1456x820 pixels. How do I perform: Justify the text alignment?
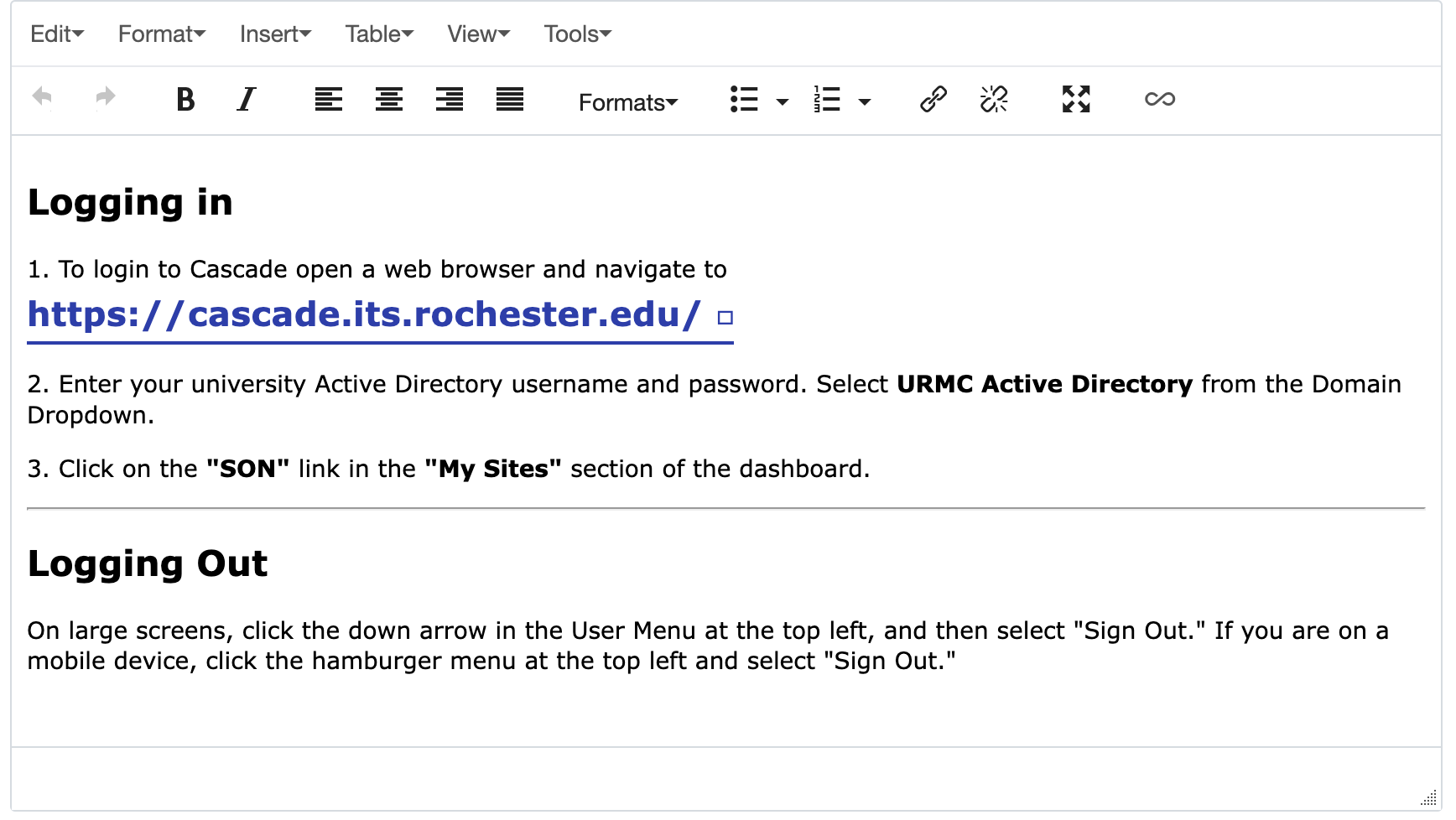pyautogui.click(x=510, y=99)
